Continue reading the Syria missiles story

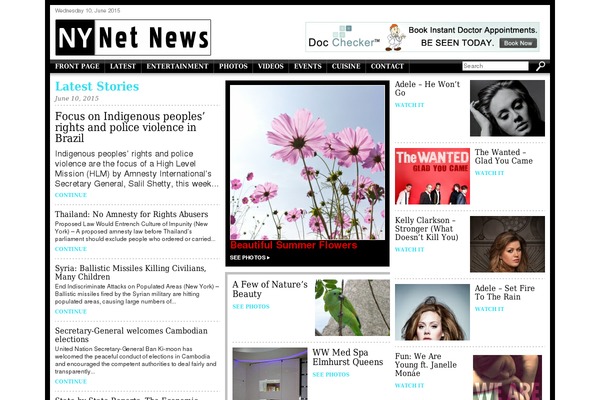click(x=71, y=311)
